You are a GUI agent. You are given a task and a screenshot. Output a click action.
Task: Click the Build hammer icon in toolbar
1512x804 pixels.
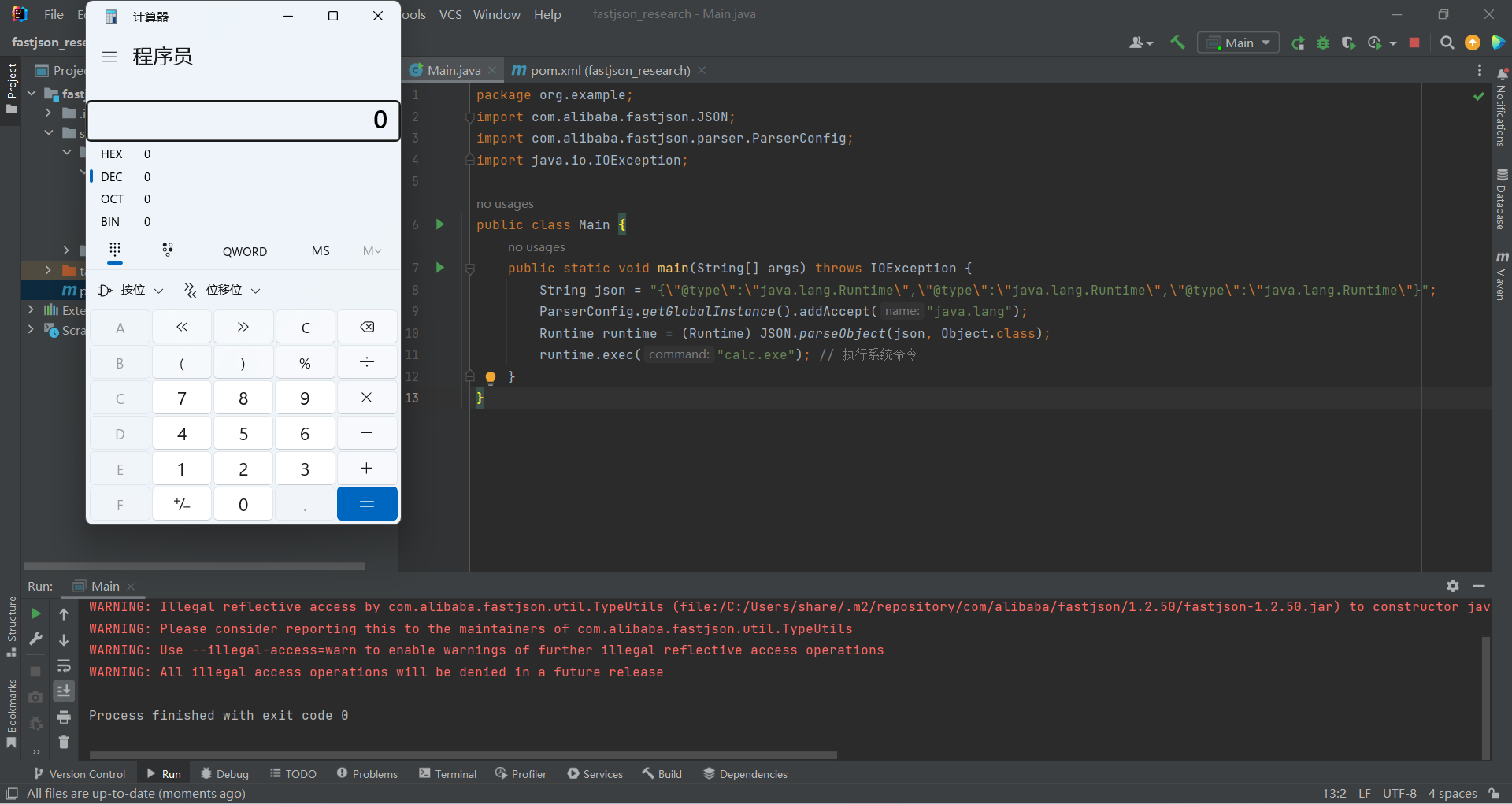tap(1177, 43)
